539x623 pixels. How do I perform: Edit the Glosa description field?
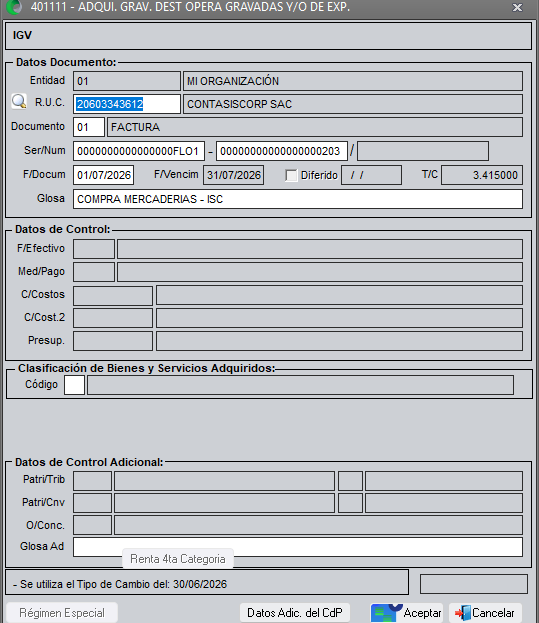(x=298, y=199)
